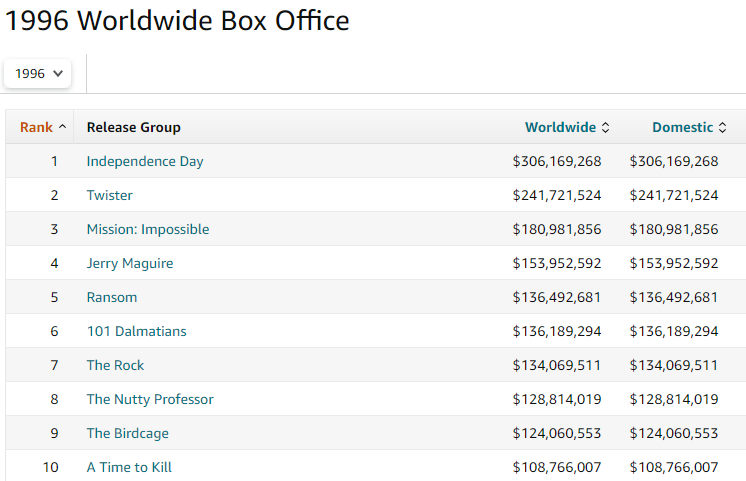
Task: Click the 1996 Worldwide Box Office heading
Action: pos(178,20)
